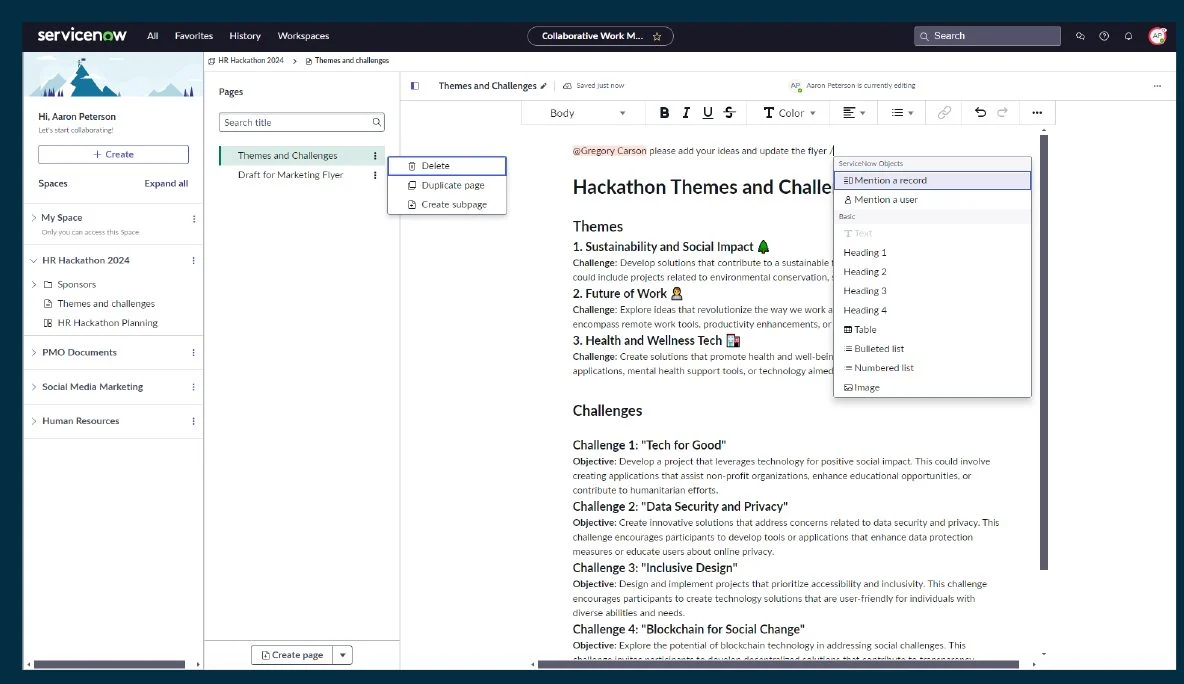Open the help question mark icon

point(1104,36)
